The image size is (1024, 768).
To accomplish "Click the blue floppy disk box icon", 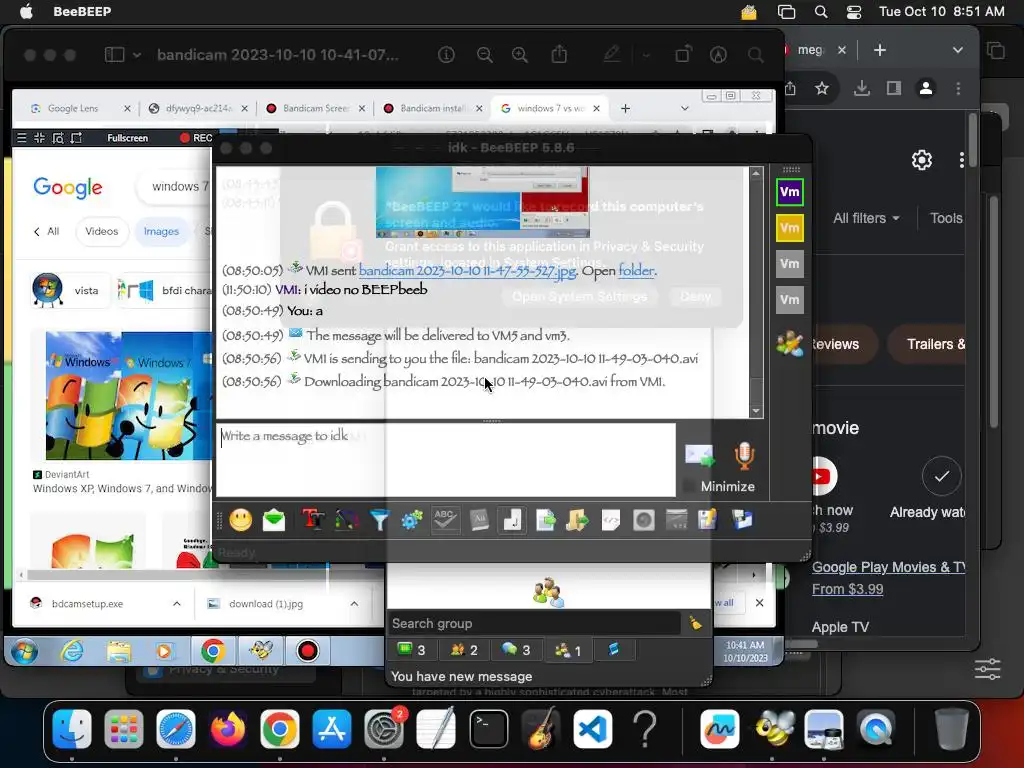I will click(x=743, y=520).
